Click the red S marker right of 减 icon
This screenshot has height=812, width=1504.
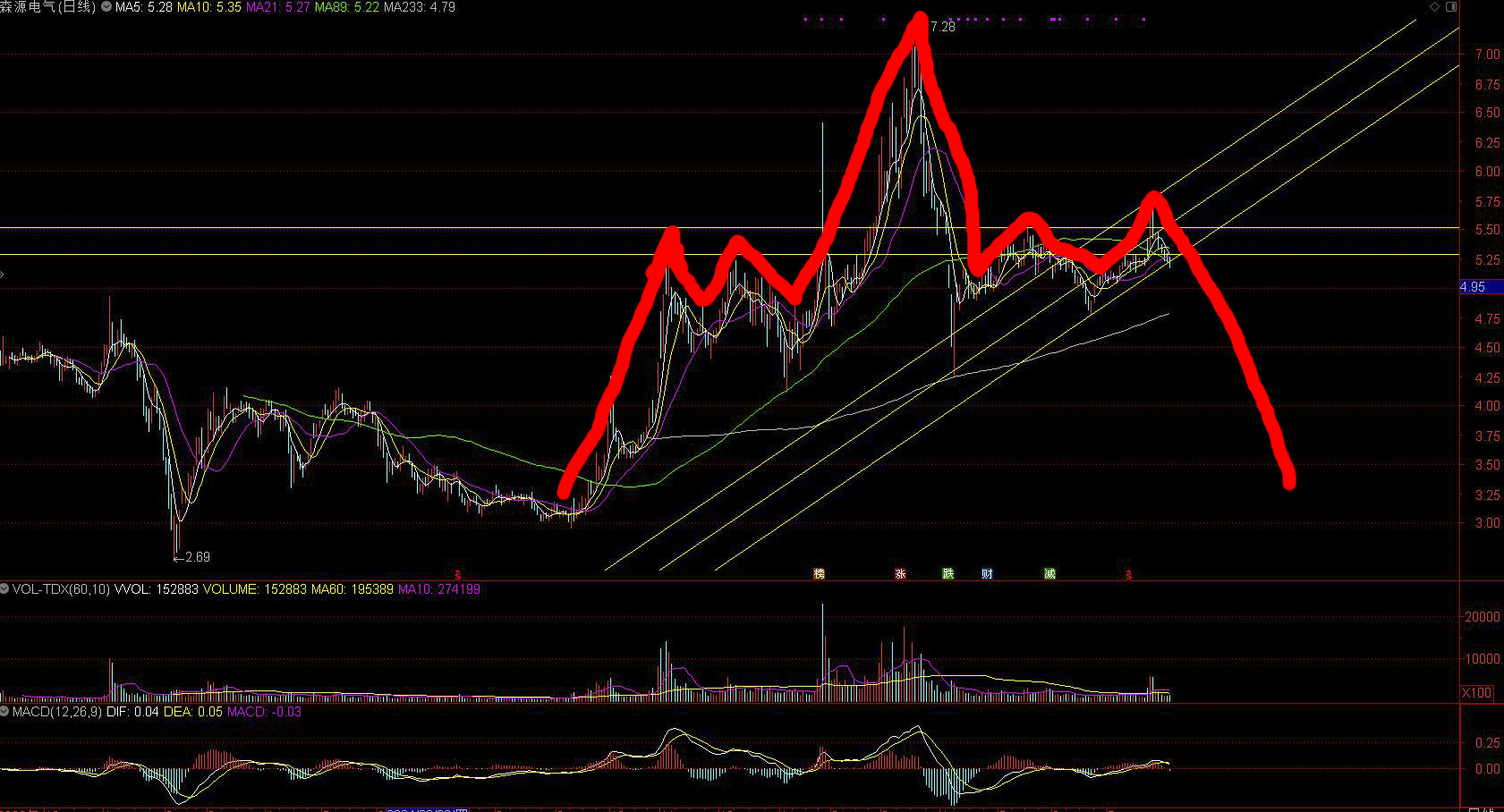point(1129,574)
